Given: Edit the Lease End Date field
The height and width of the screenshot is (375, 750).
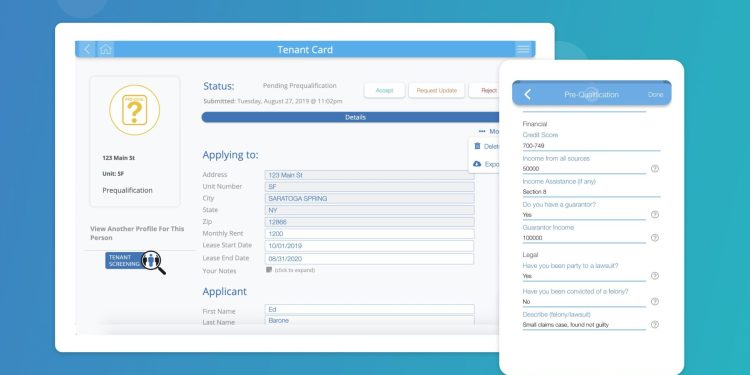Looking at the screenshot, I should click(x=369, y=259).
